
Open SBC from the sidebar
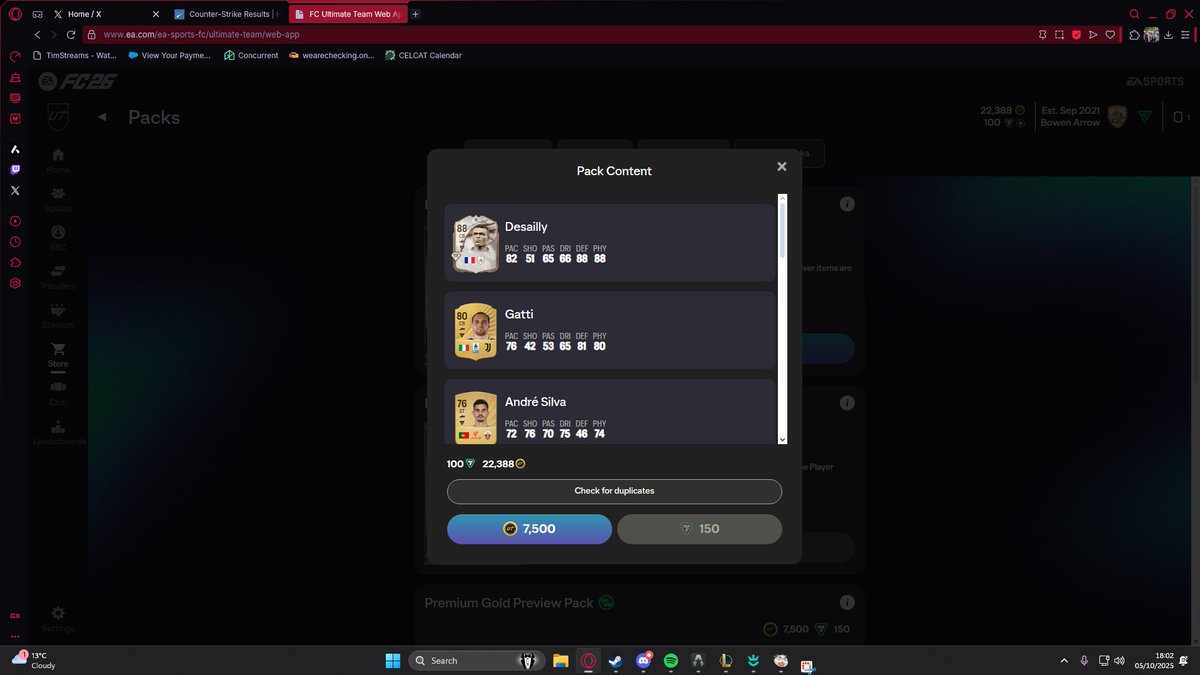click(x=57, y=235)
